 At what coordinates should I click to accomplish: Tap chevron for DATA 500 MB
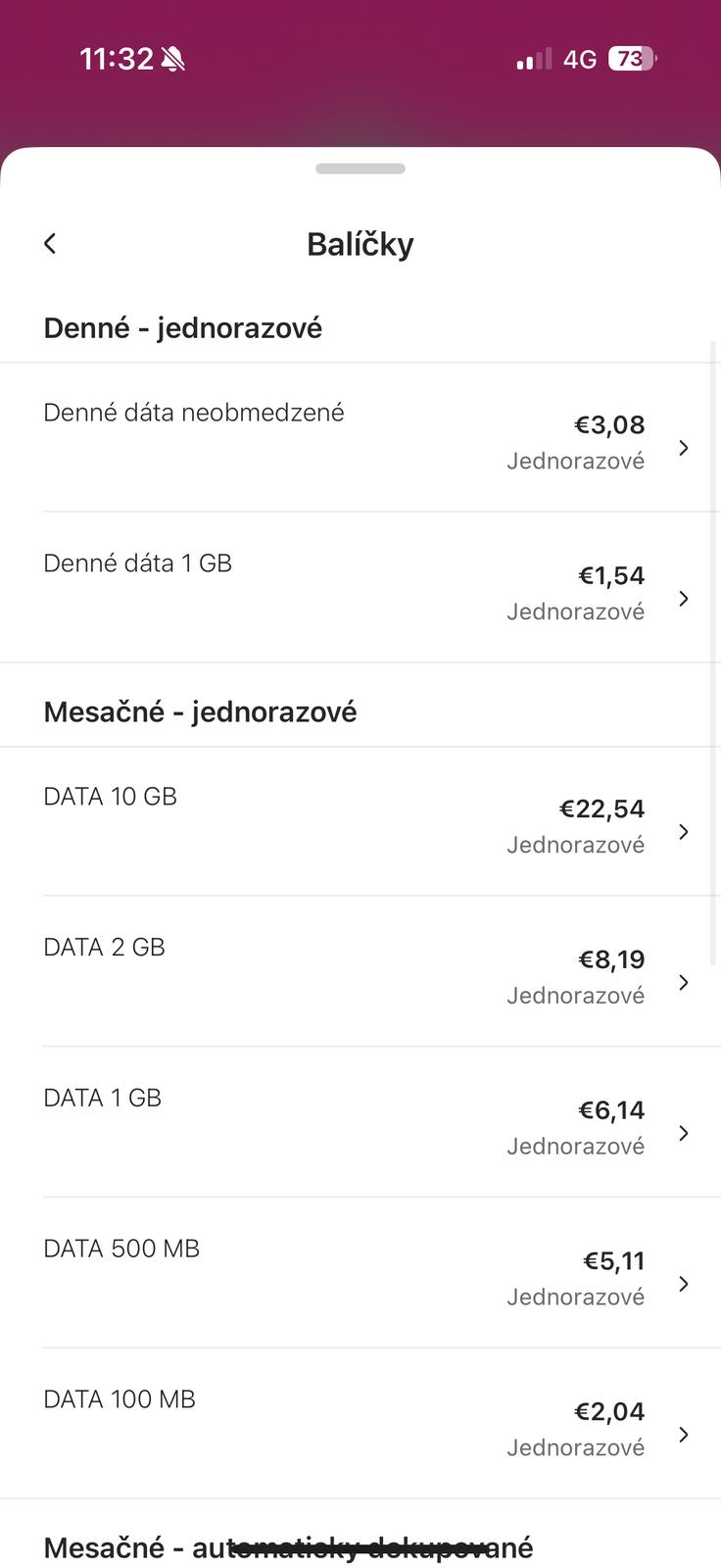[684, 1284]
